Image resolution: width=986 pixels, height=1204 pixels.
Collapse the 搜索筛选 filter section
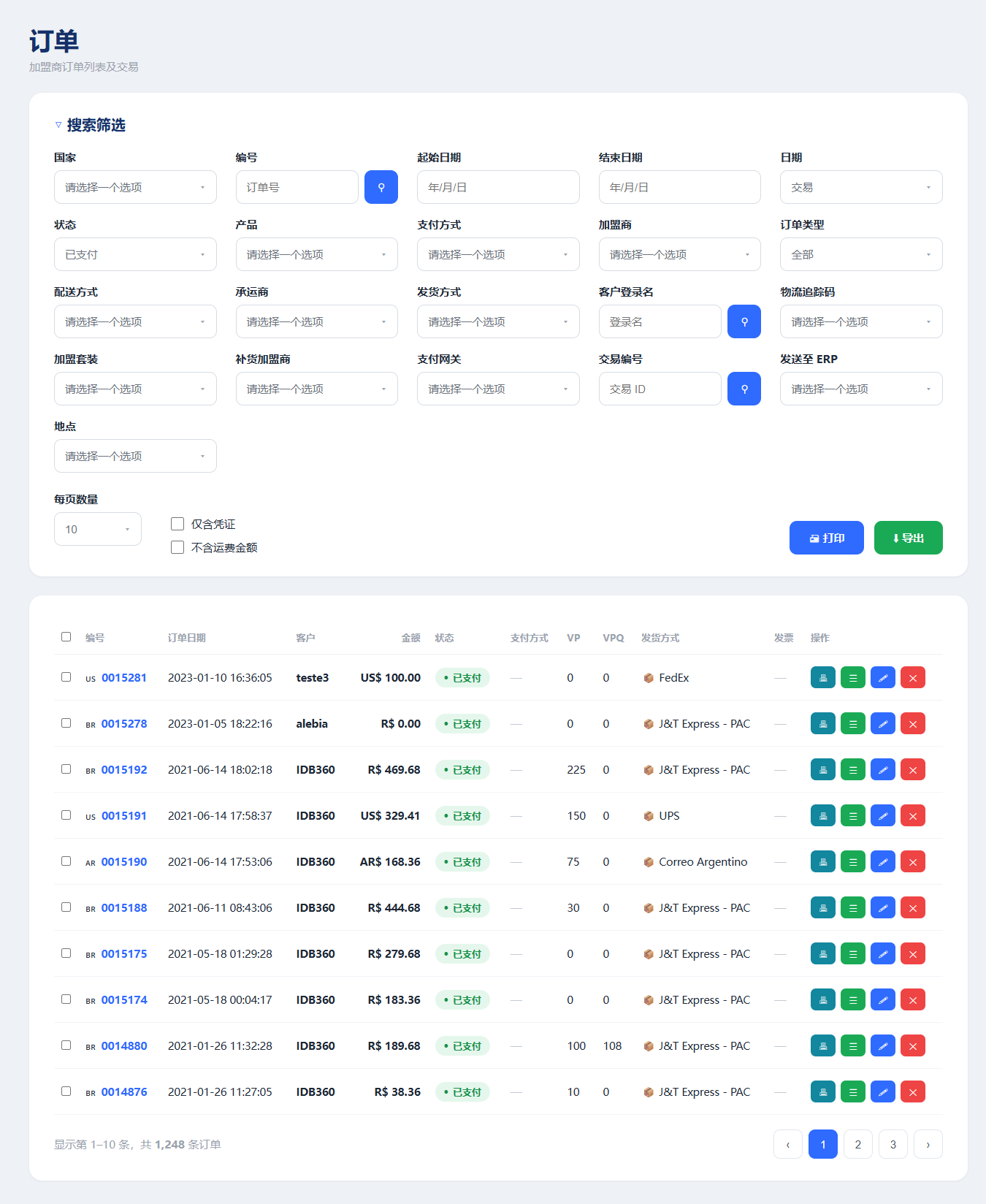point(90,125)
